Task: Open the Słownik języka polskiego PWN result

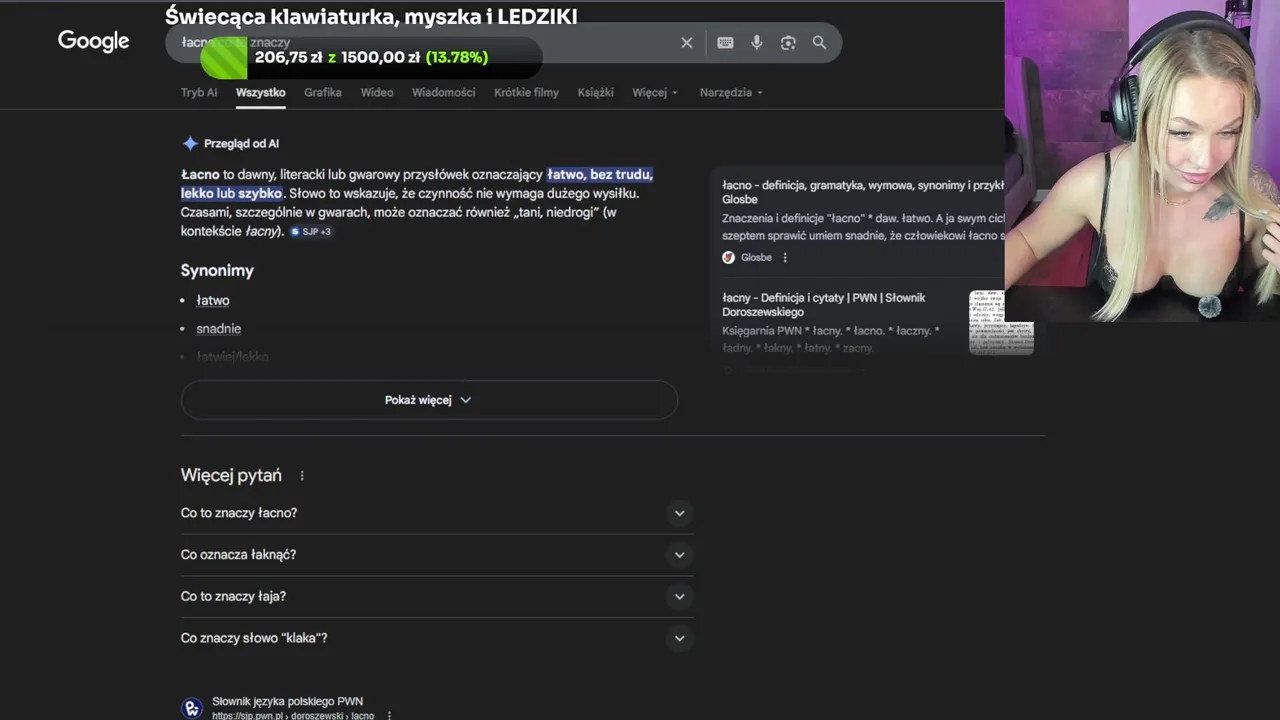Action: coord(287,702)
